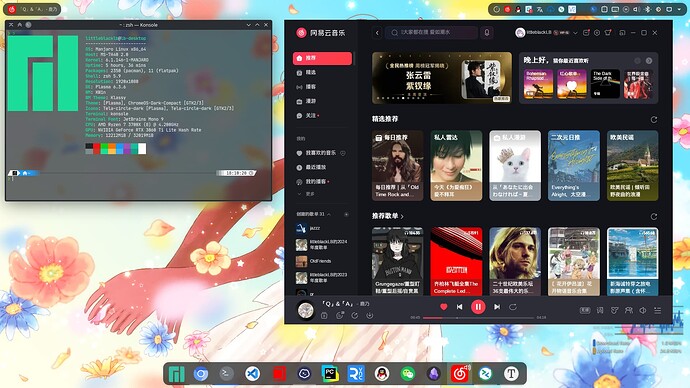Open the lyrics icon in the player bar
This screenshot has height=388, width=690.
point(600,310)
